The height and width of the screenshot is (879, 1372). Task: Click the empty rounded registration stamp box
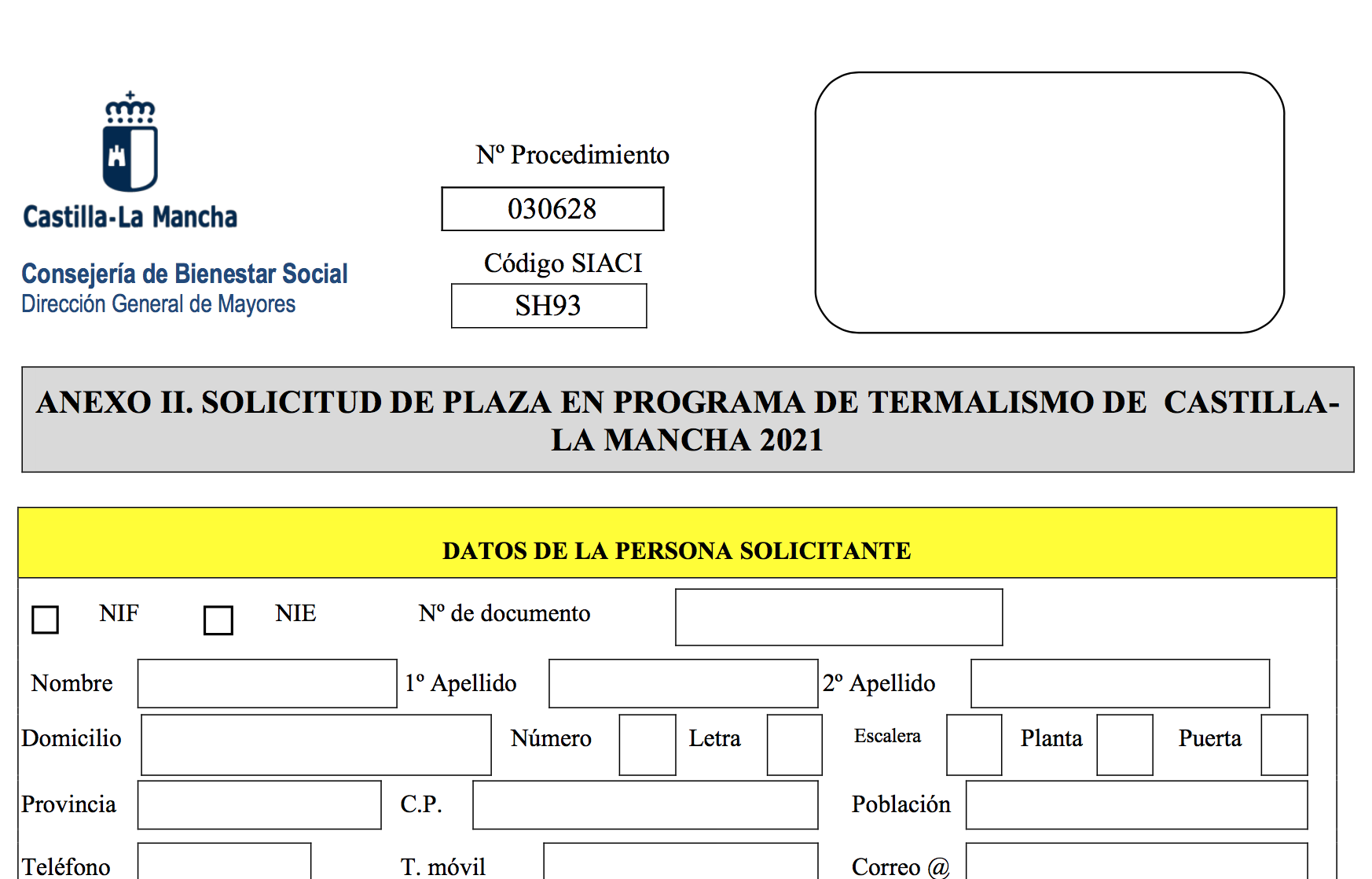(1049, 202)
